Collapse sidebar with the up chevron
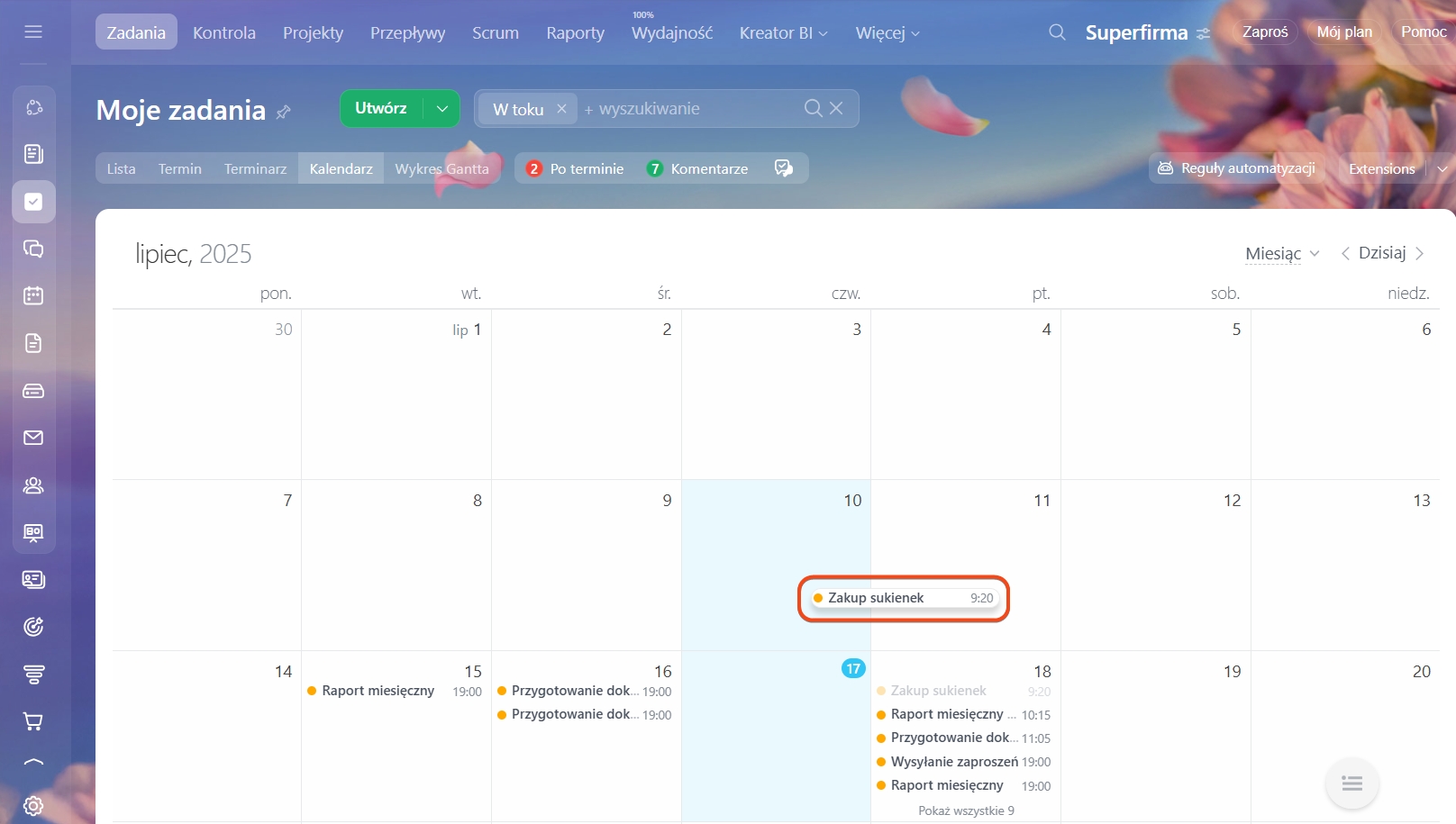 point(33,763)
